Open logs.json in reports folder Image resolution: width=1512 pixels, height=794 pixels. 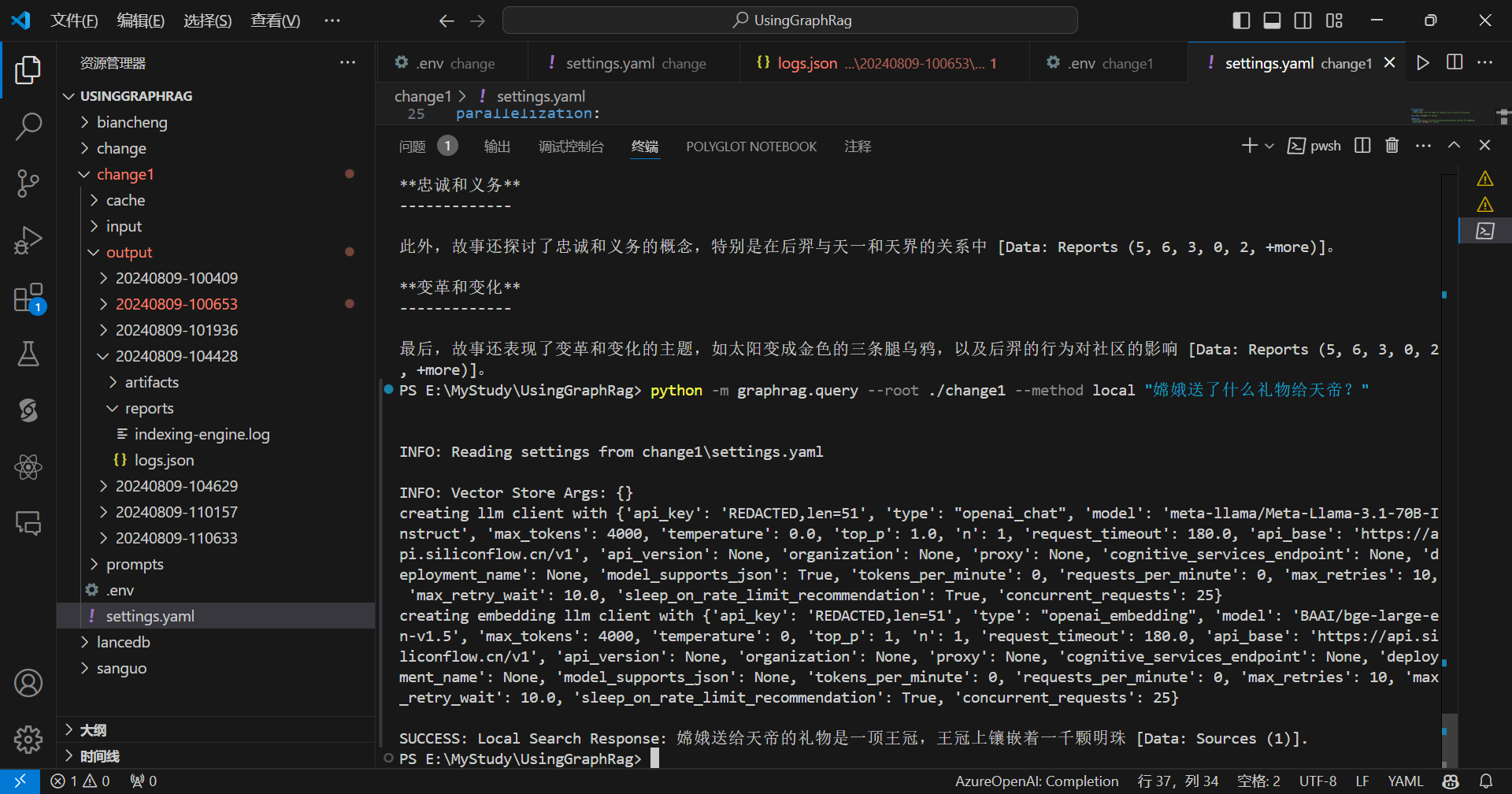point(164,460)
